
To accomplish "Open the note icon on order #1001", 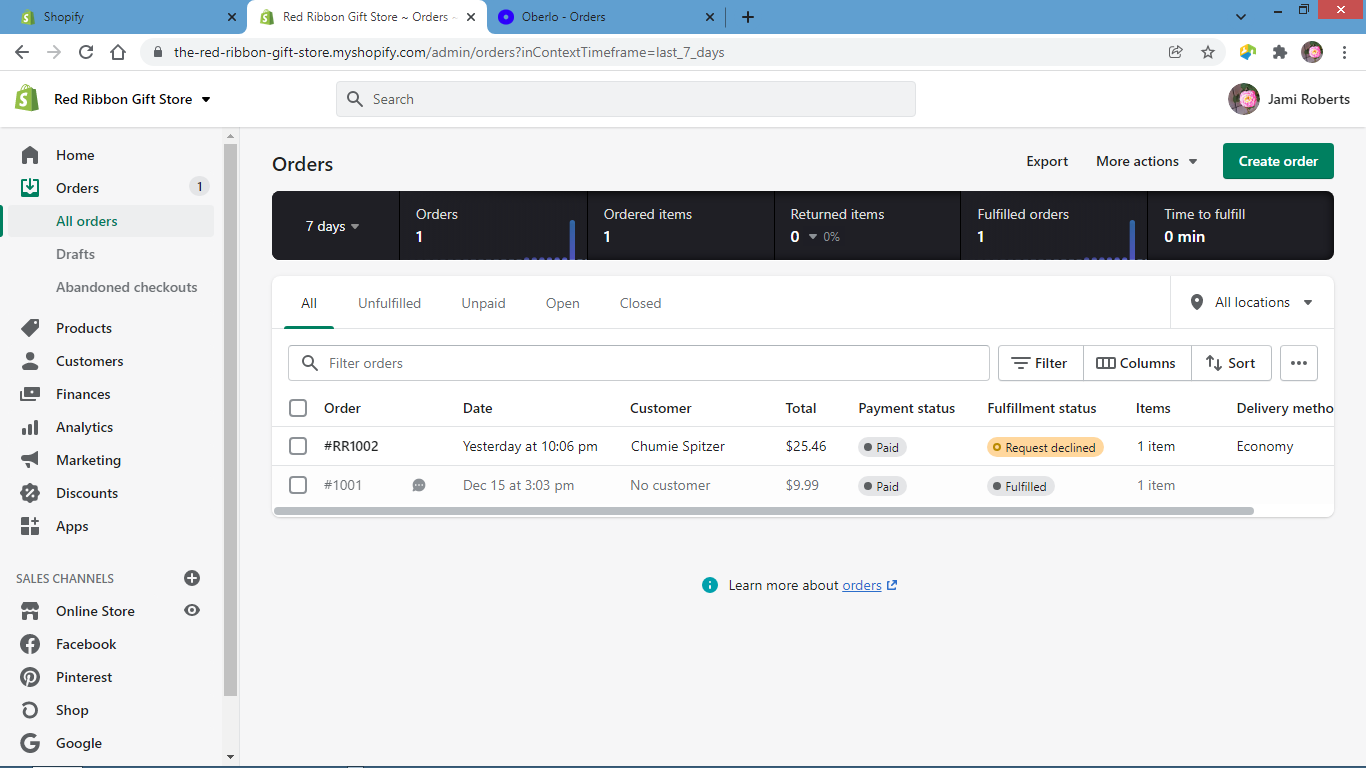I will (x=419, y=485).
